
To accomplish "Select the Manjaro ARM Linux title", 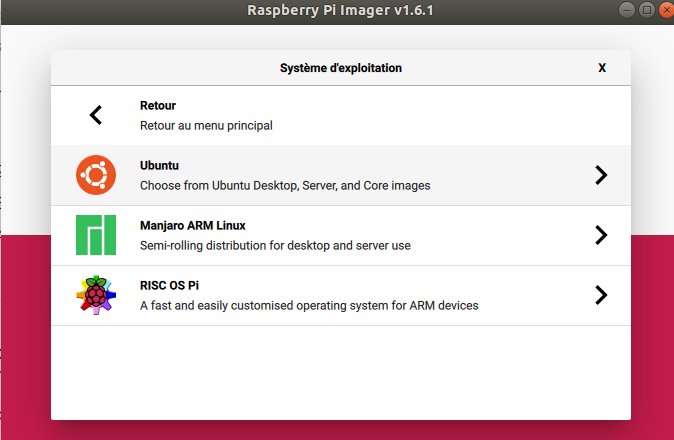I will [193, 226].
